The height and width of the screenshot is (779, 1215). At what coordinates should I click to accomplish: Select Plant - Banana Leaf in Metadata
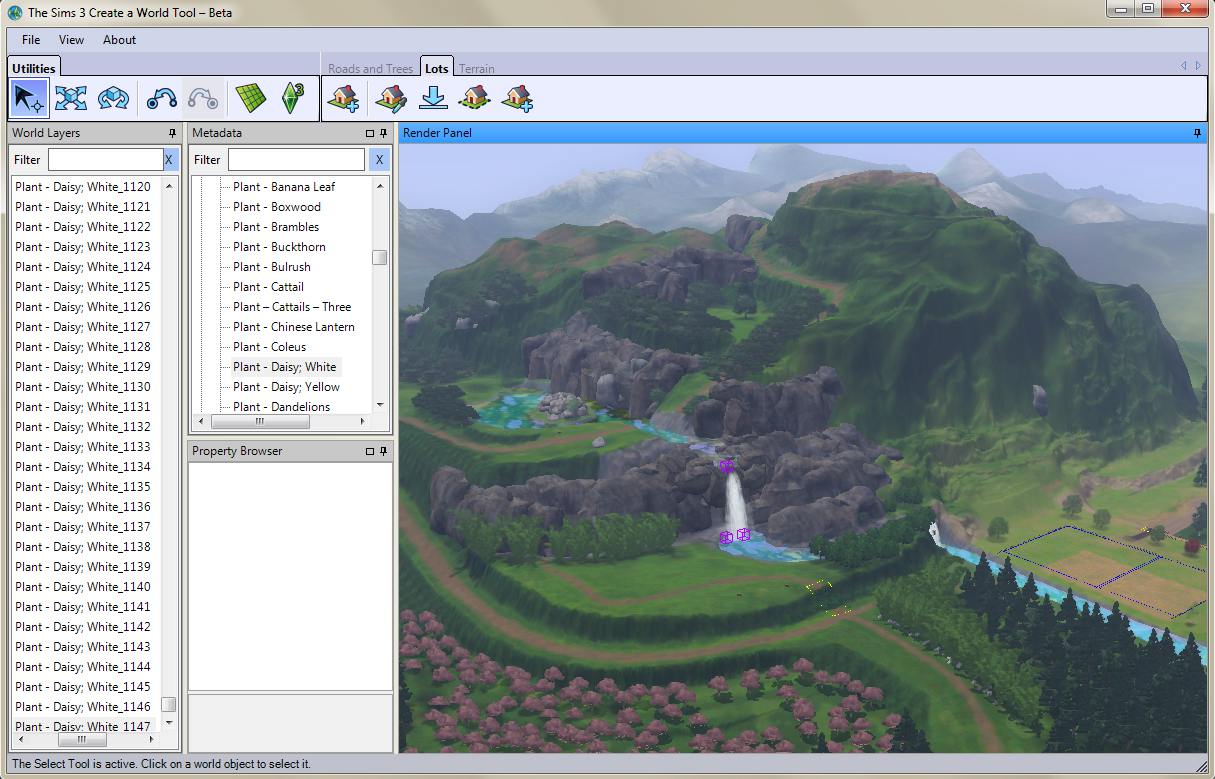(x=284, y=187)
